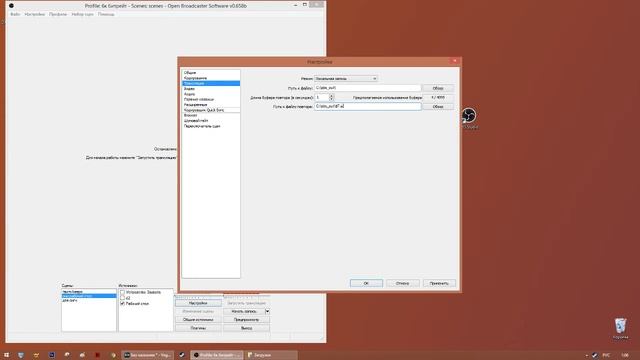Click the Steam icon in the taskbar
This screenshot has width=640, height=360.
click(182, 355)
